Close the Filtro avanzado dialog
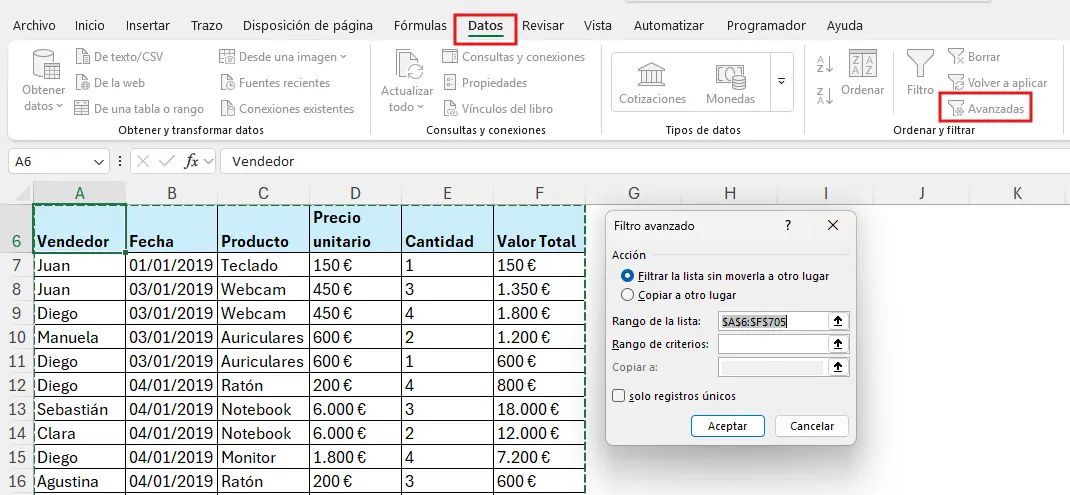The image size is (1070, 495). [833, 225]
